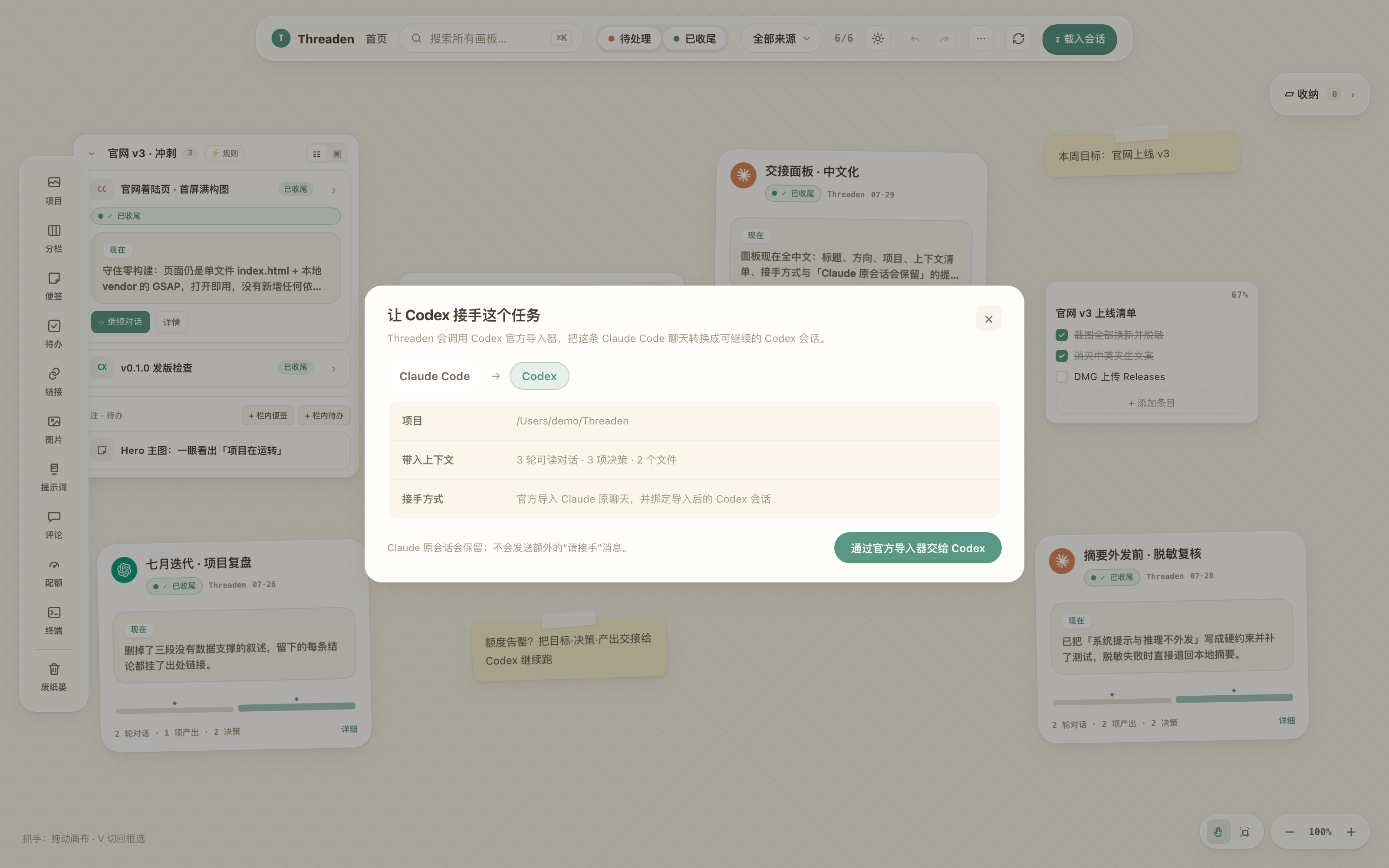
Task: Click the Threaden logo avatar
Action: click(x=281, y=38)
